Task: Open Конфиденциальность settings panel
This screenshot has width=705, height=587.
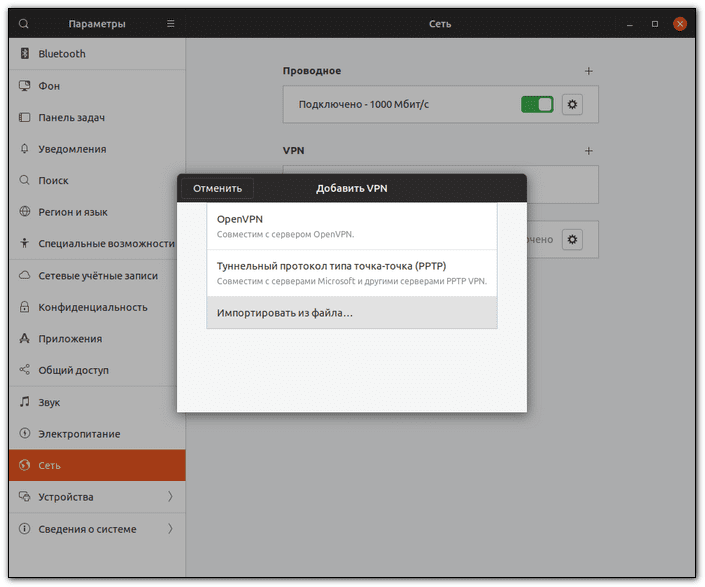Action: click(93, 307)
